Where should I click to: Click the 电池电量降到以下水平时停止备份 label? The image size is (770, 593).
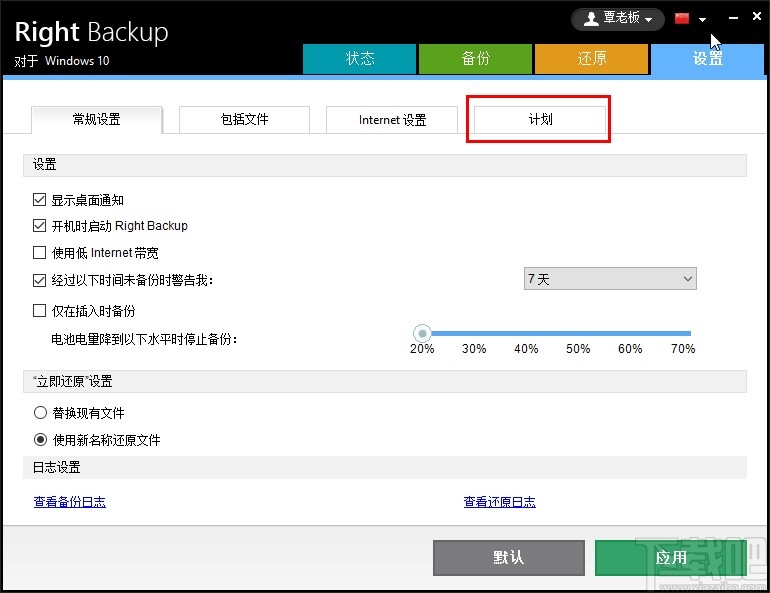point(144,339)
